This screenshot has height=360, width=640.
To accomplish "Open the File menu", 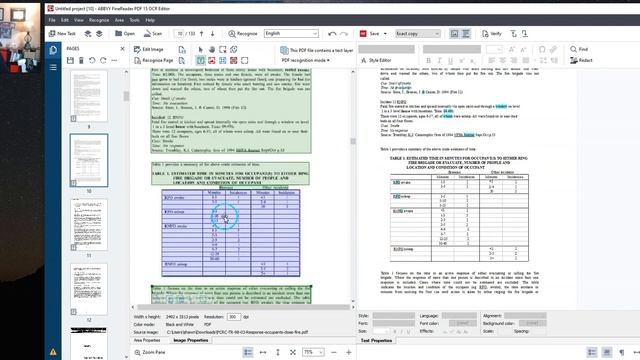I will pos(52,20).
